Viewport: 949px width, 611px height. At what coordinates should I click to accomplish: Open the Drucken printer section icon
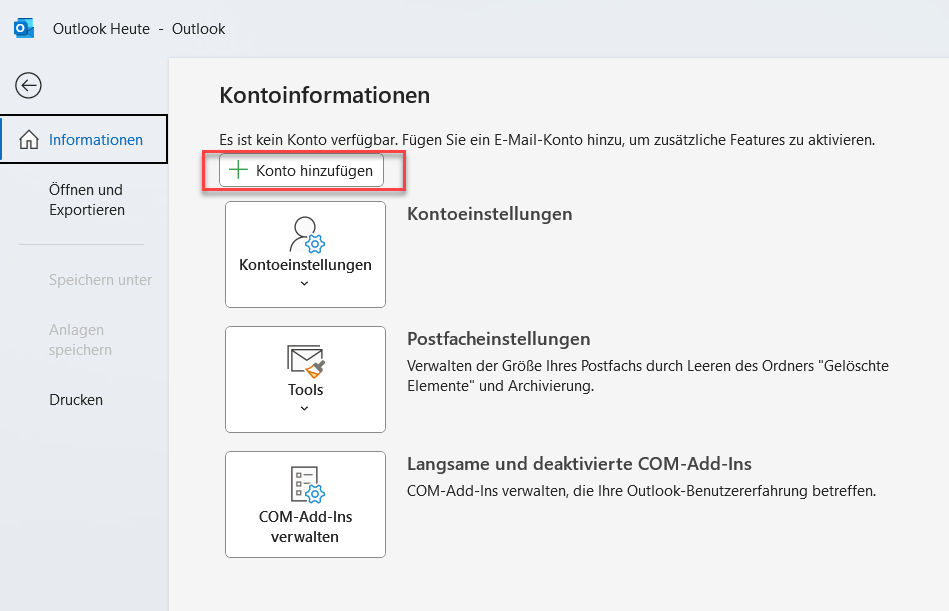(x=77, y=399)
